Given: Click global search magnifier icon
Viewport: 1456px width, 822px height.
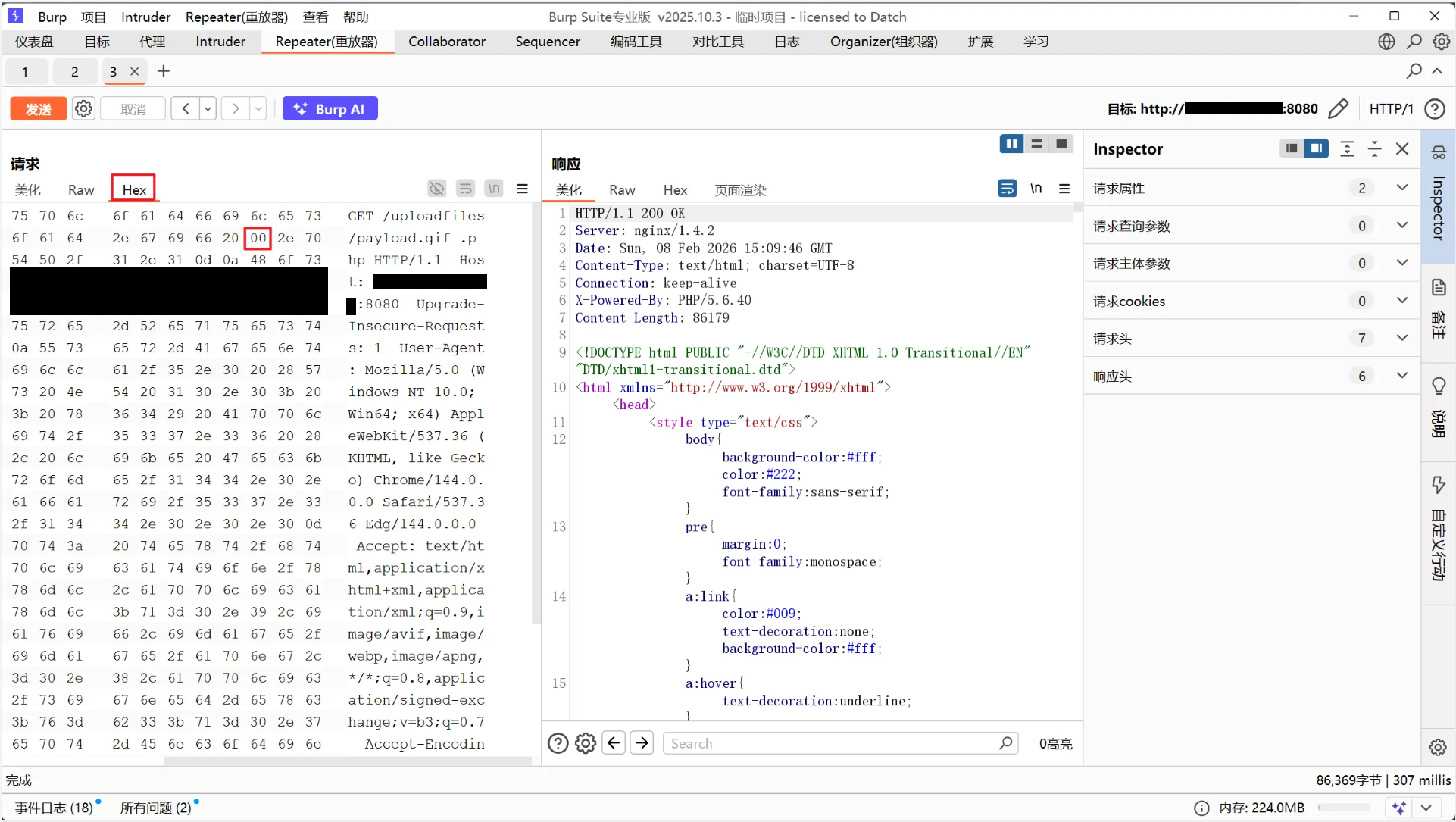Looking at the screenshot, I should point(1414,42).
